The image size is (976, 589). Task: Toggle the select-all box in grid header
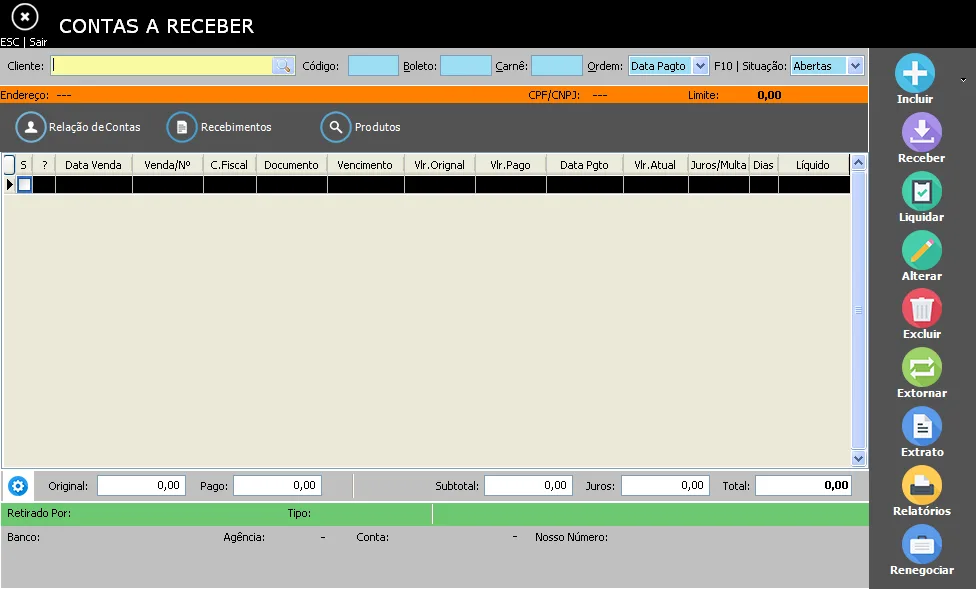pos(9,164)
